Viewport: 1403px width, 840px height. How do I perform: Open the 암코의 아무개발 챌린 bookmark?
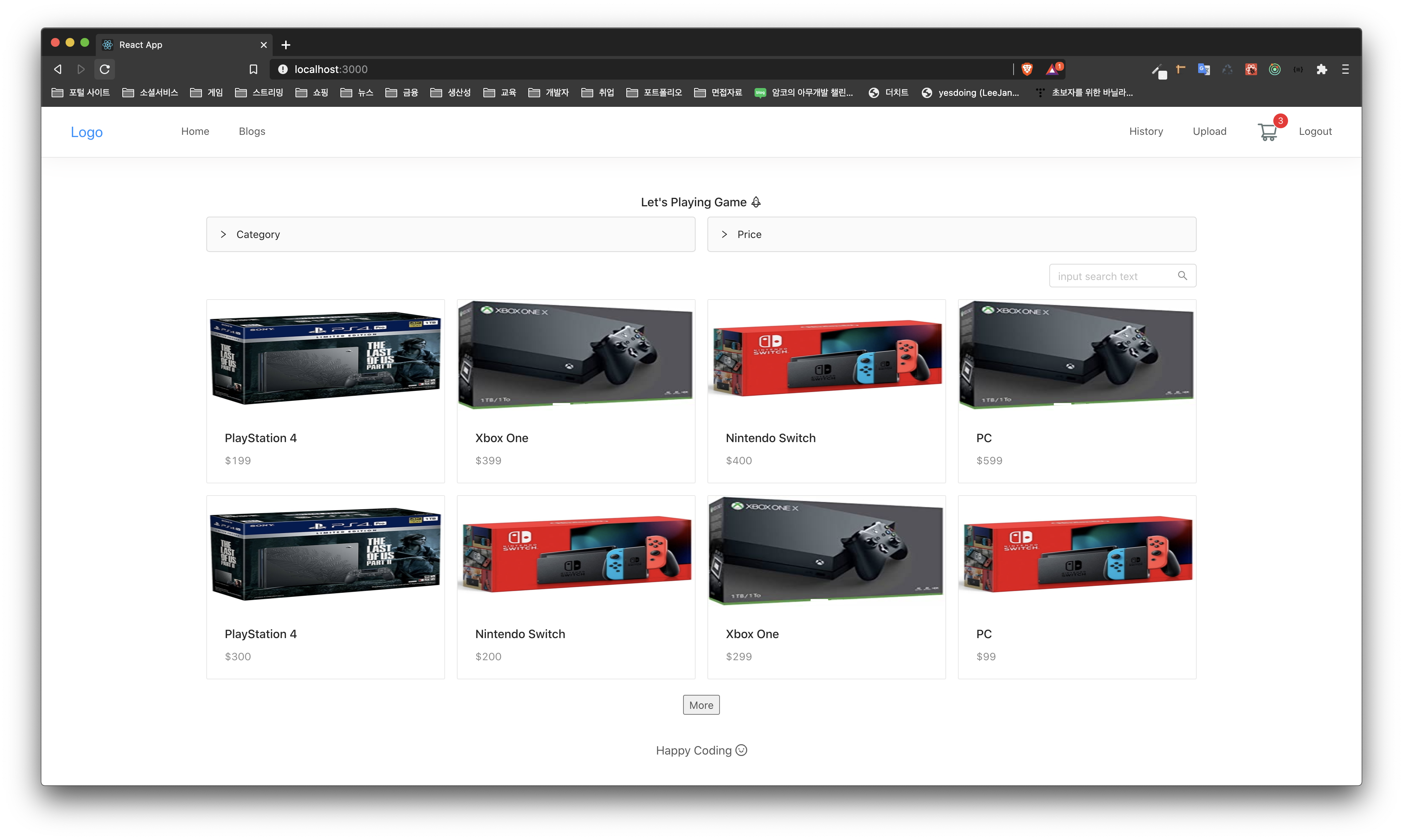pos(804,92)
